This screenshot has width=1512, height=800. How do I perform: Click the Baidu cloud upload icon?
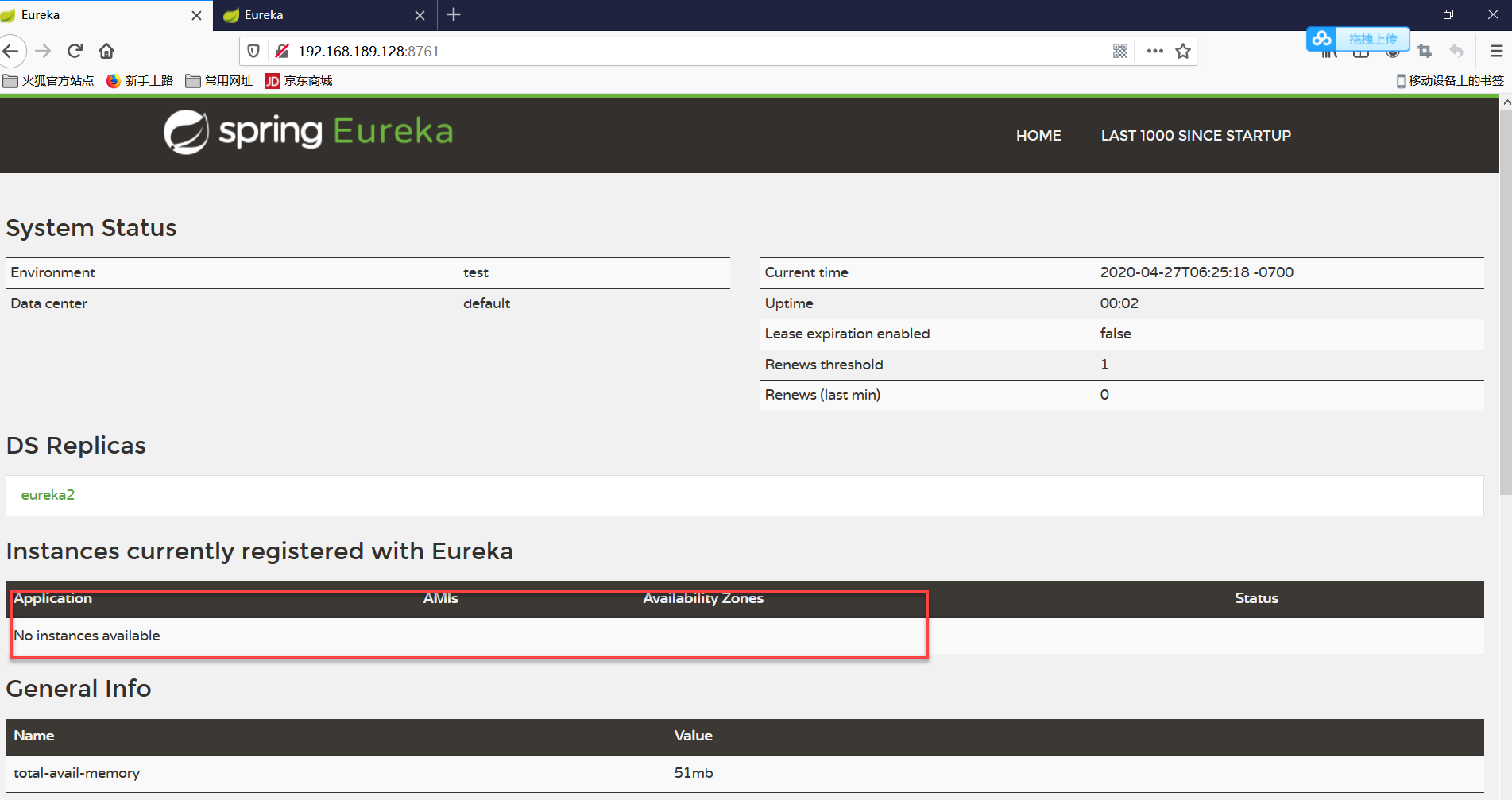pos(1321,38)
